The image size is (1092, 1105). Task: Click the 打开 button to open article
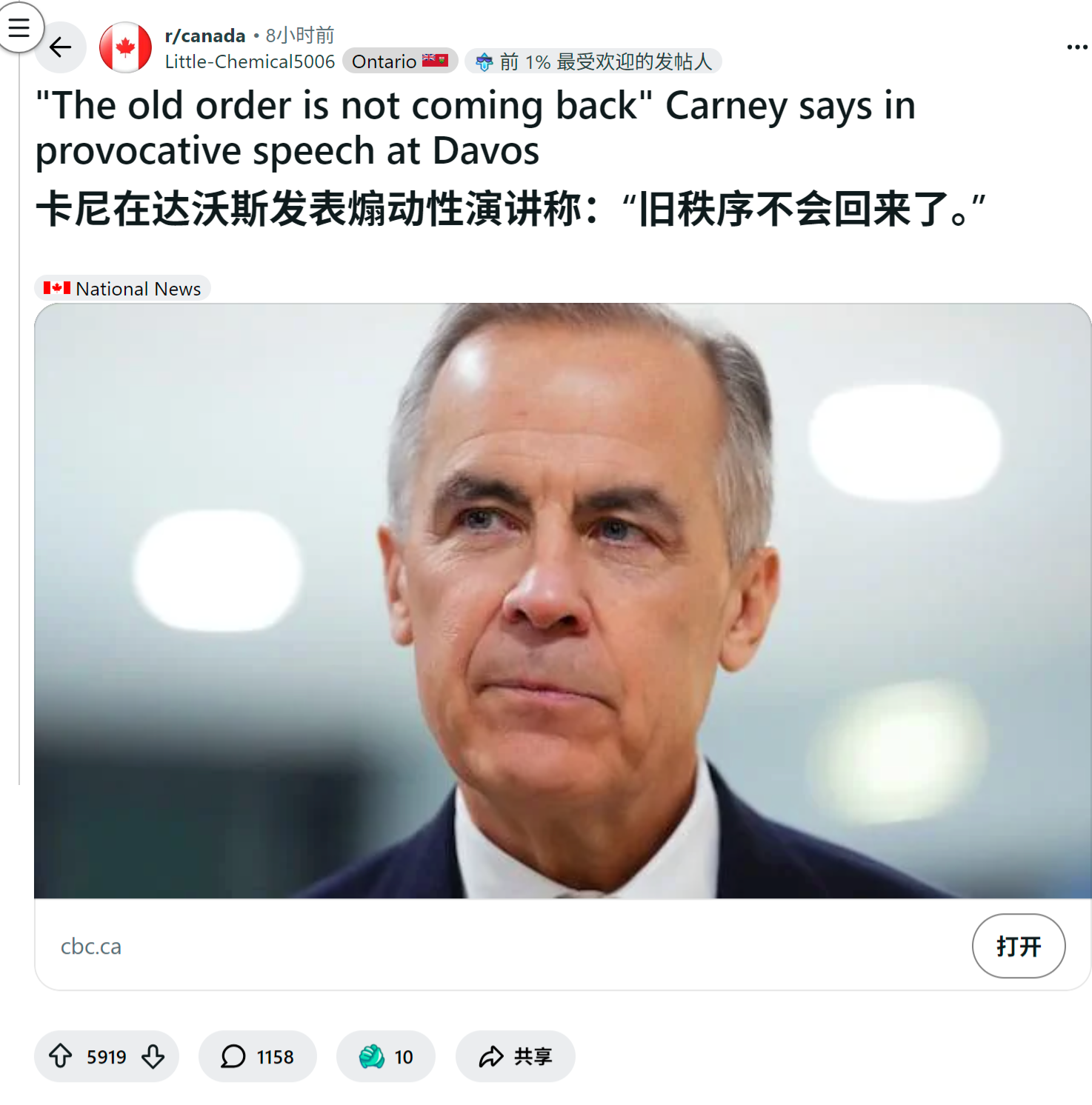point(1019,946)
